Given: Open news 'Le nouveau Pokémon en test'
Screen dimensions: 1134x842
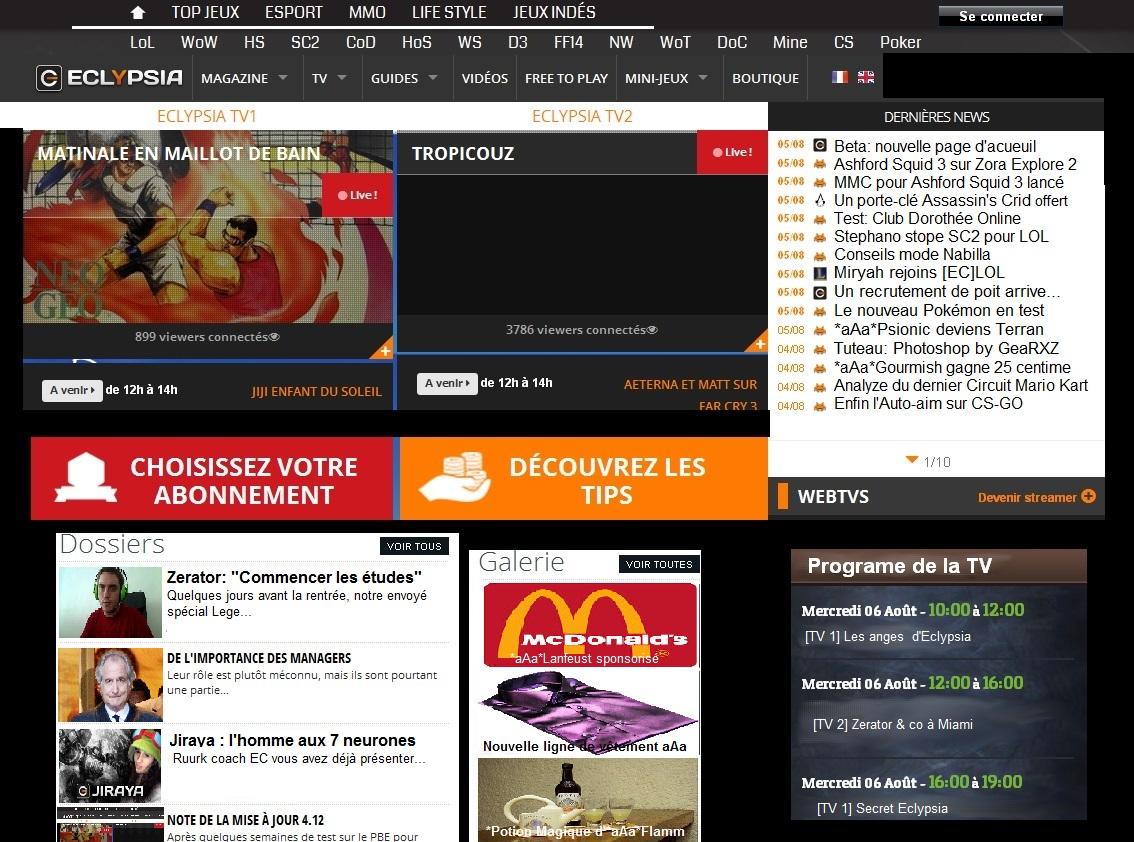Looking at the screenshot, I should [x=938, y=310].
